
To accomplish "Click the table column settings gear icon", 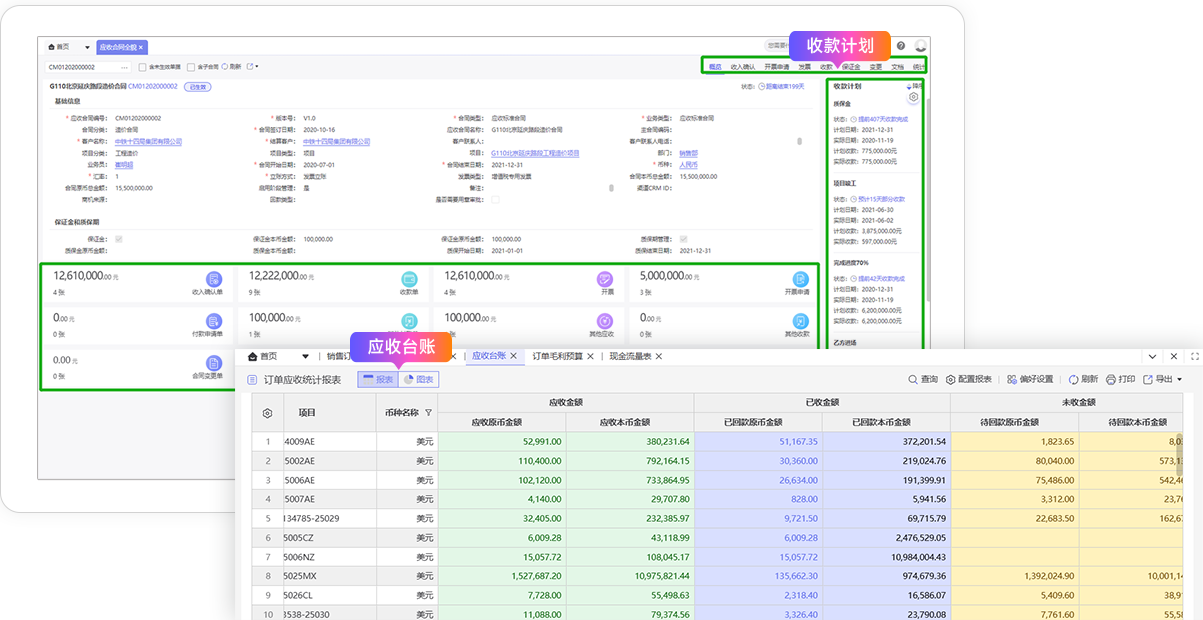I will tap(267, 413).
